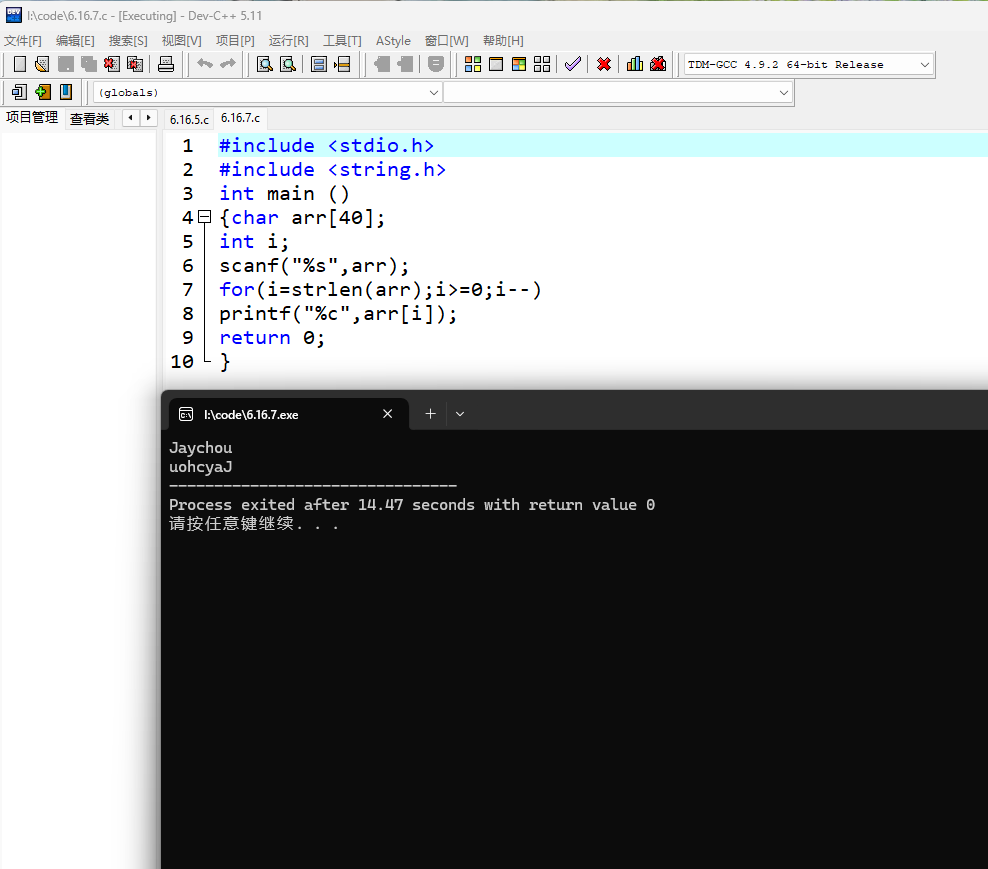Click the Close file icon
988x869 pixels.
(x=112, y=64)
